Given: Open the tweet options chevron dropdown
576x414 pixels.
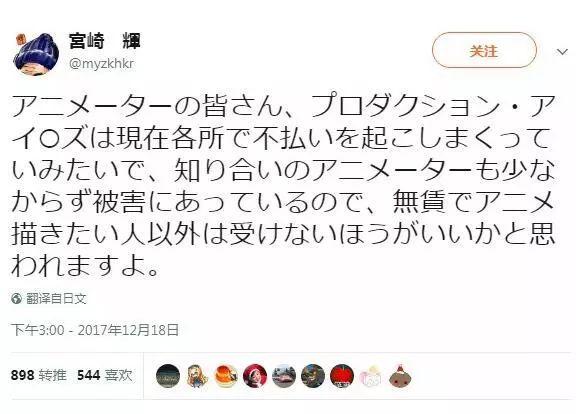Looking at the screenshot, I should (x=562, y=52).
